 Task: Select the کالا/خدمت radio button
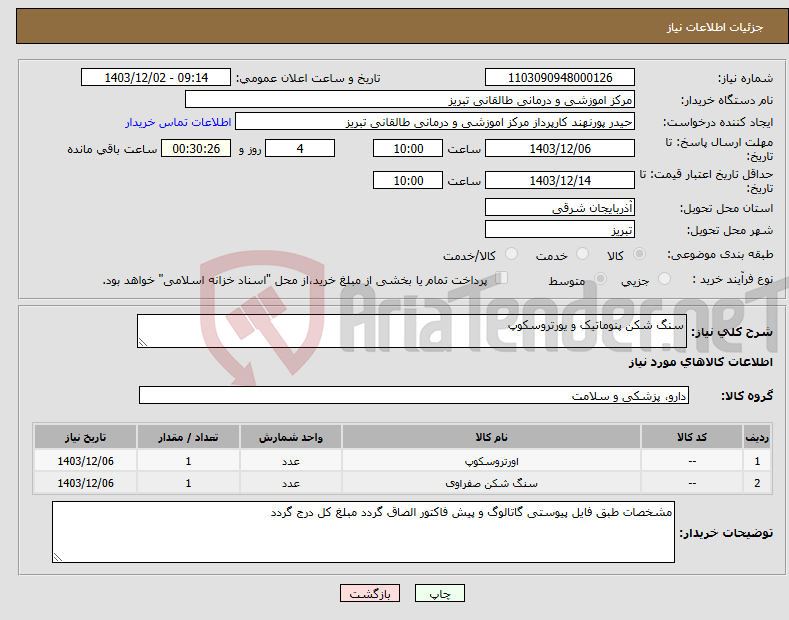(511, 254)
